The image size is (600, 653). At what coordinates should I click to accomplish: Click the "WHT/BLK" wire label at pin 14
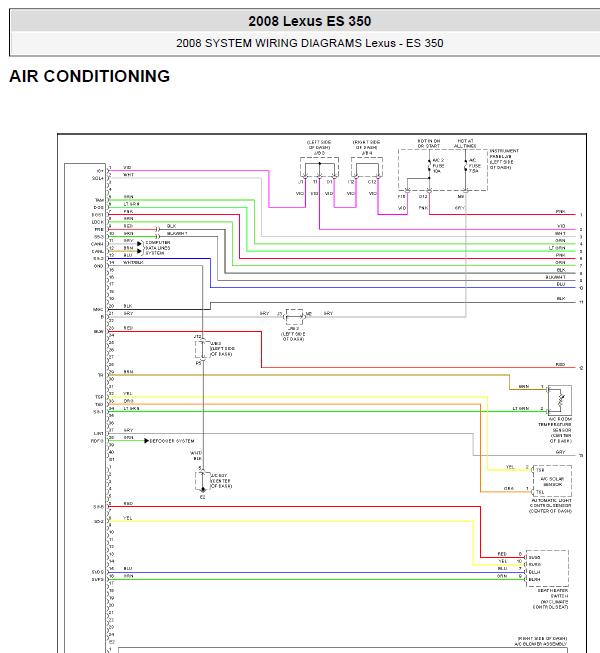tap(133, 263)
